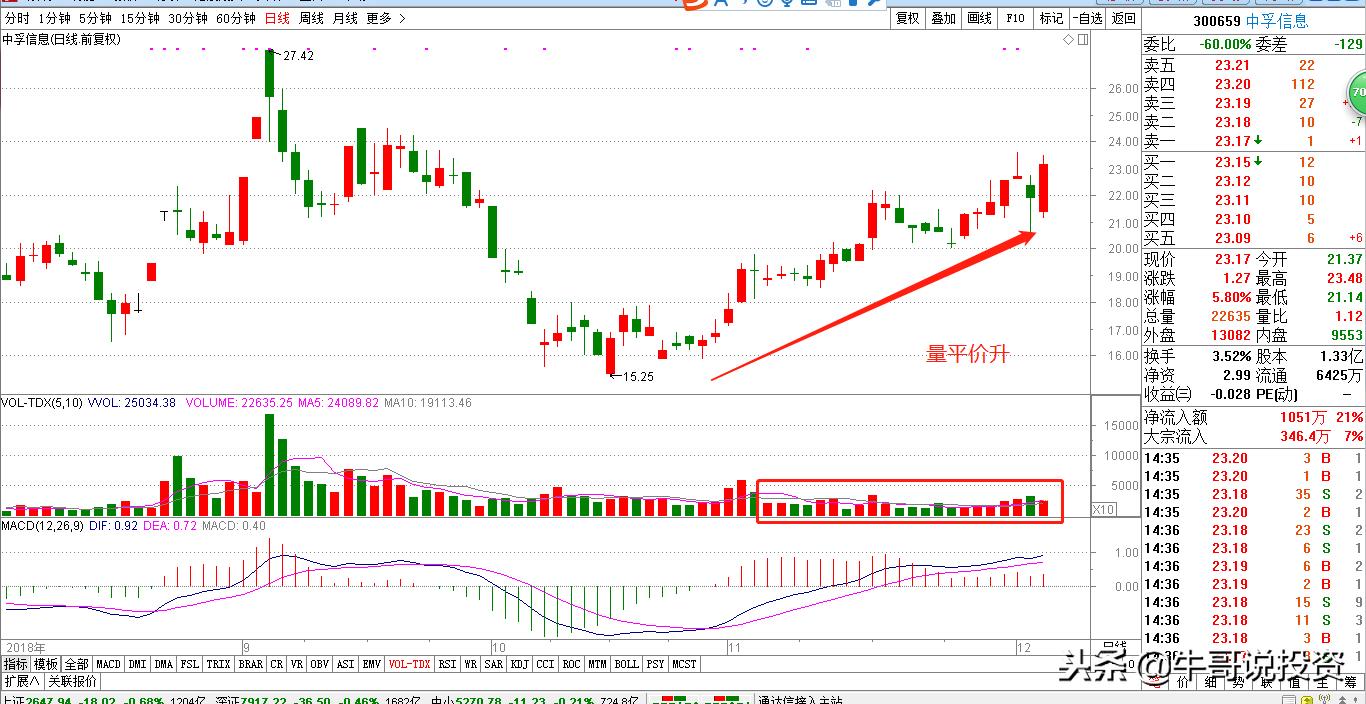Select the KDJ indicator tab
Screen dimensions: 1366x704
[519, 663]
